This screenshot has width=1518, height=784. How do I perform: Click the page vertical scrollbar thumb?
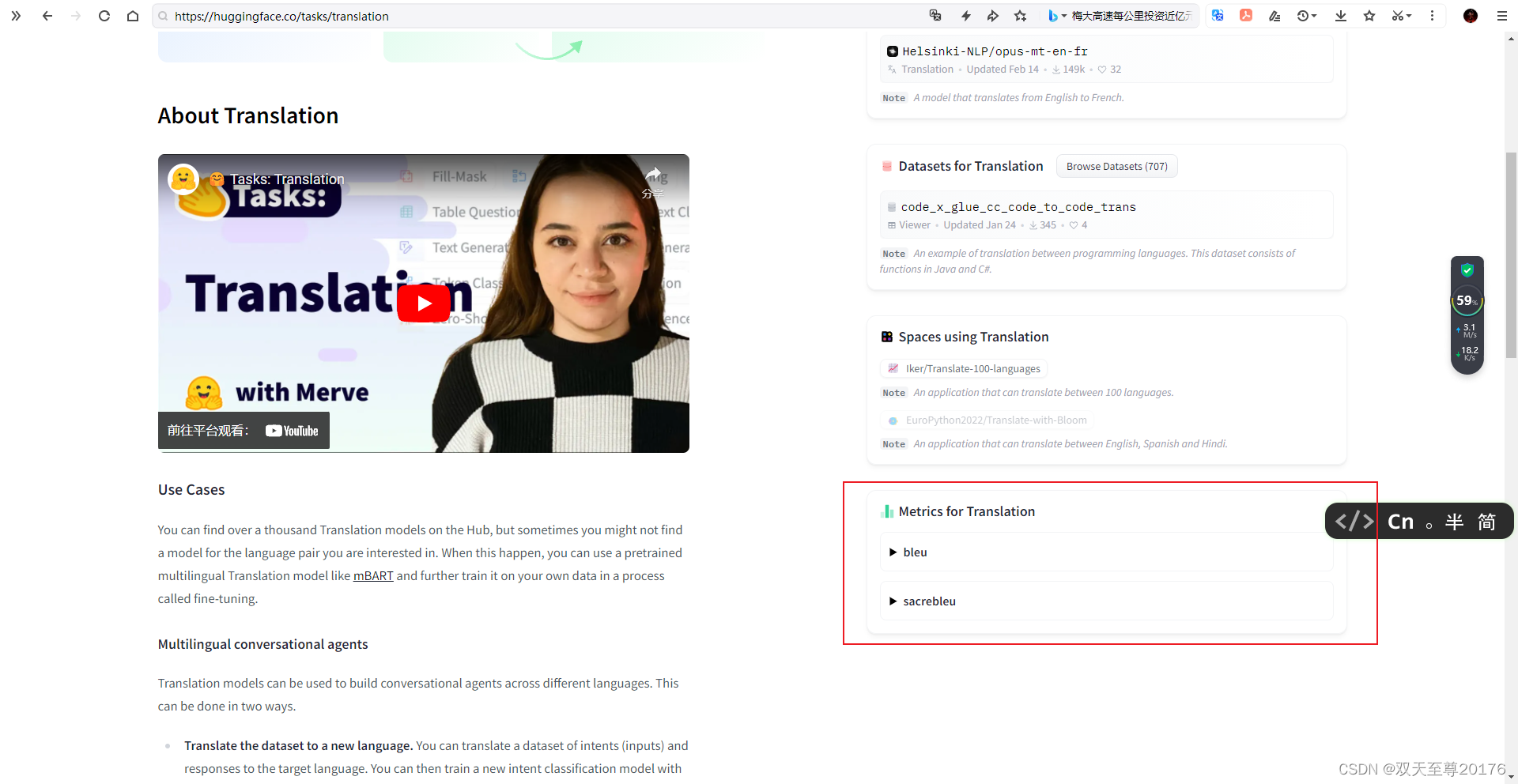tap(1511, 254)
